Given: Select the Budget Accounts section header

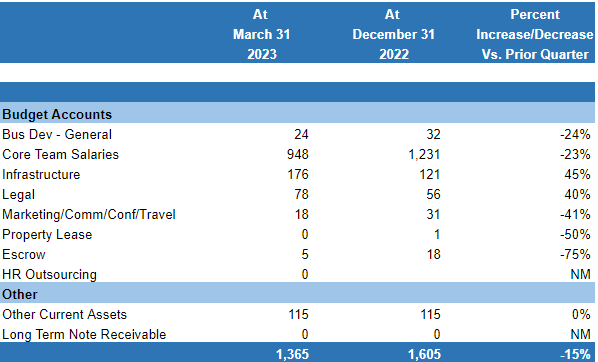Looking at the screenshot, I should pyautogui.click(x=57, y=114).
